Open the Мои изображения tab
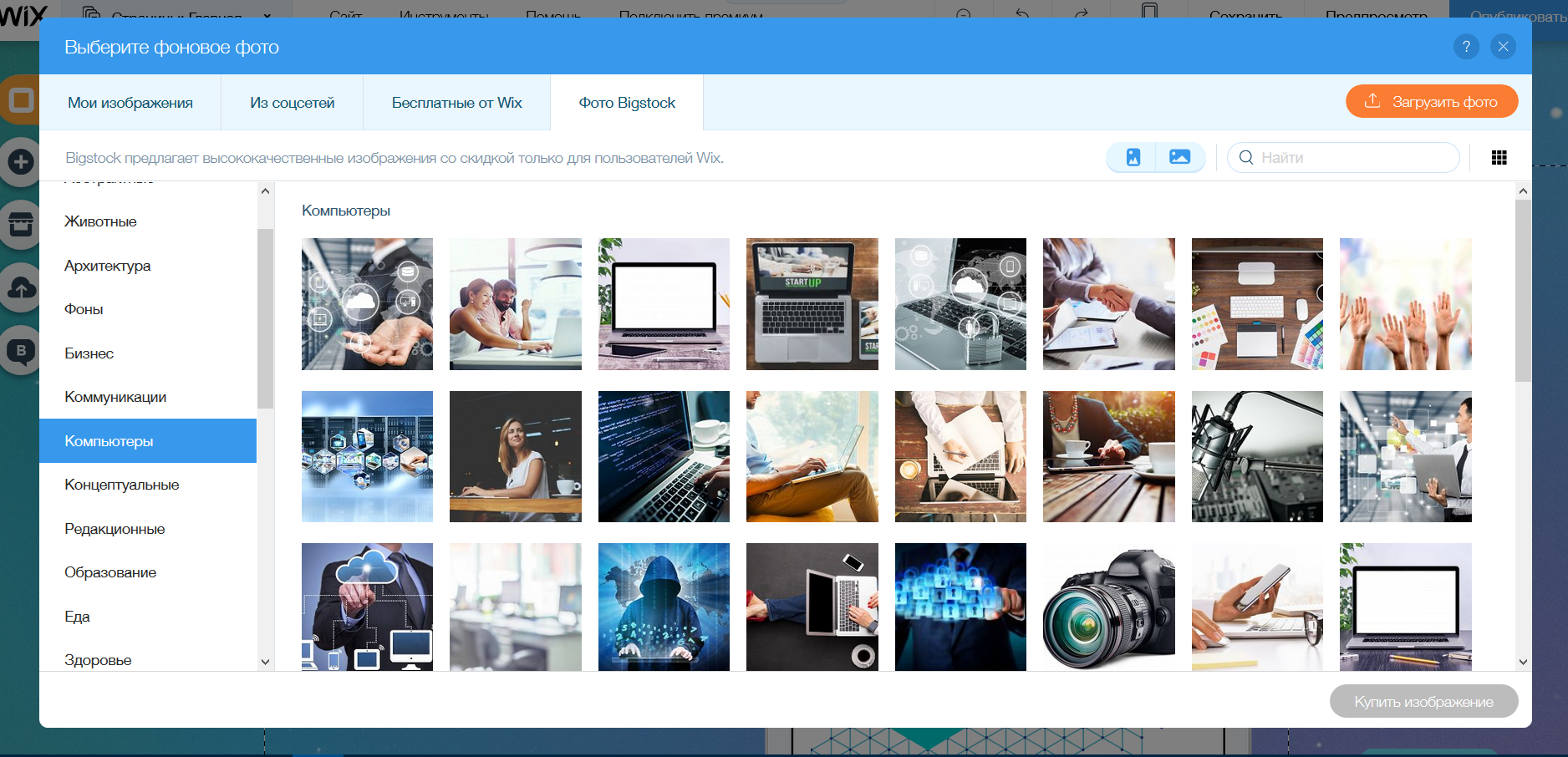 point(130,103)
